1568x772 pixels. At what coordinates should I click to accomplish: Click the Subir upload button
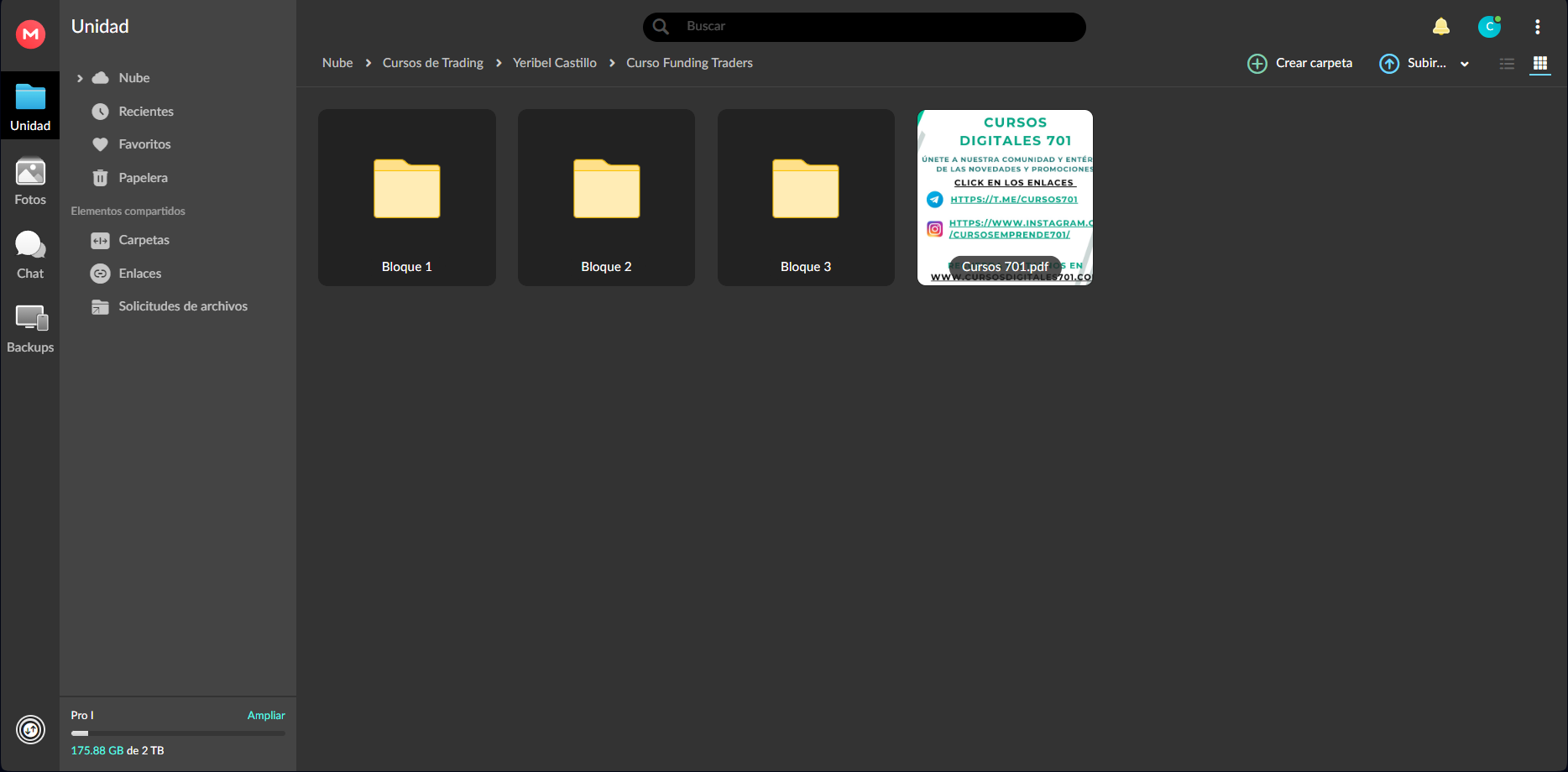click(1414, 64)
